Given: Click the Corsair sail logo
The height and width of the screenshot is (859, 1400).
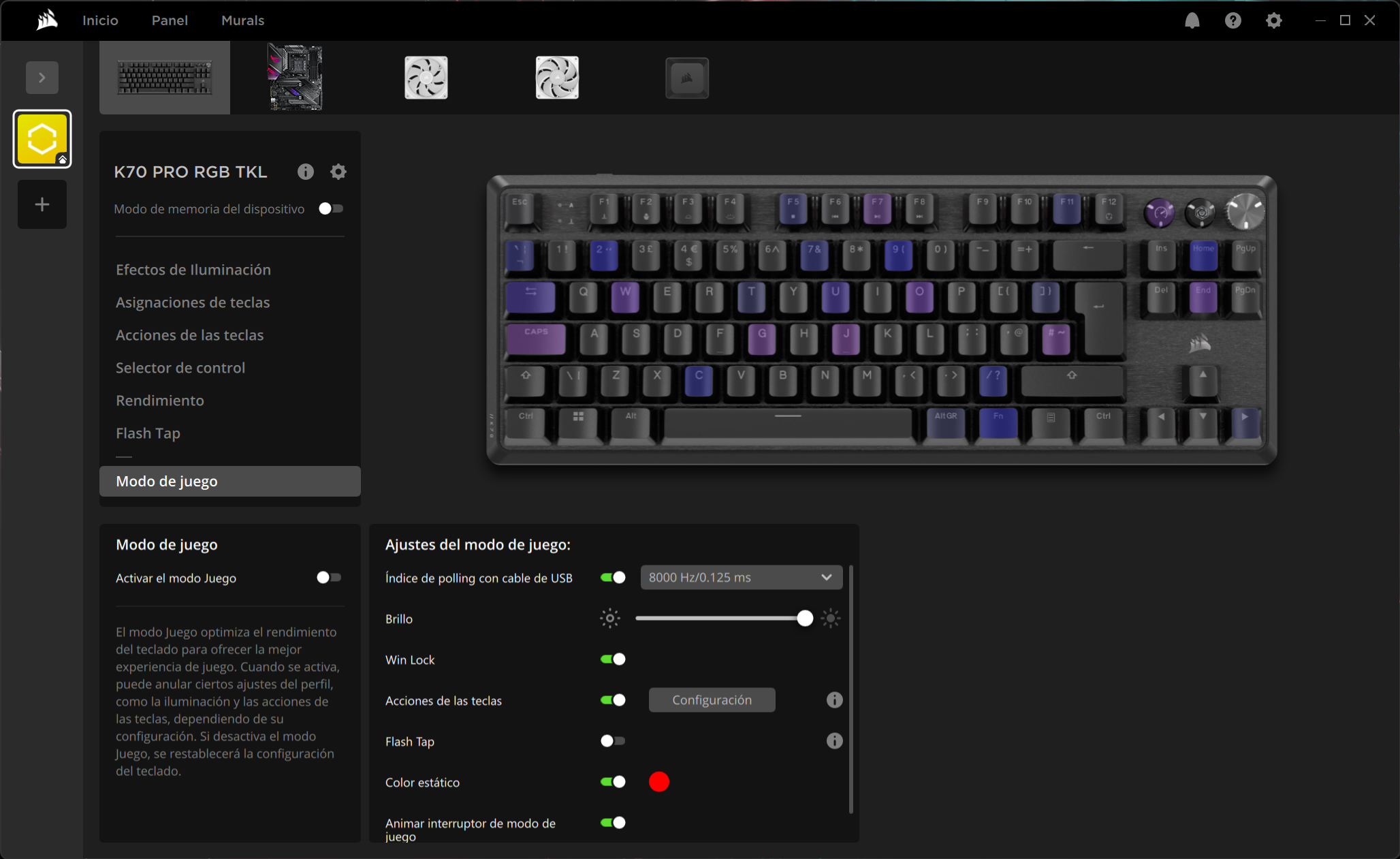Looking at the screenshot, I should click(47, 20).
